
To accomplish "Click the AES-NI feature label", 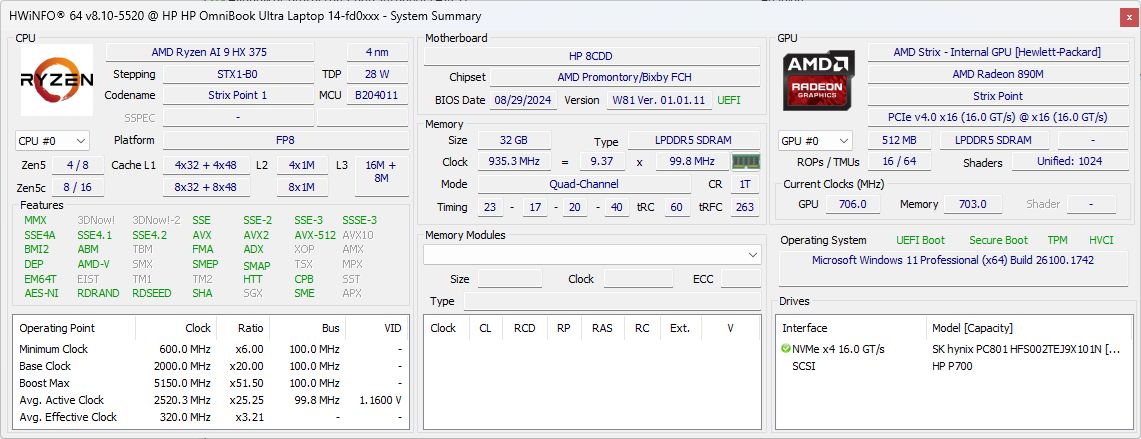I will point(41,293).
